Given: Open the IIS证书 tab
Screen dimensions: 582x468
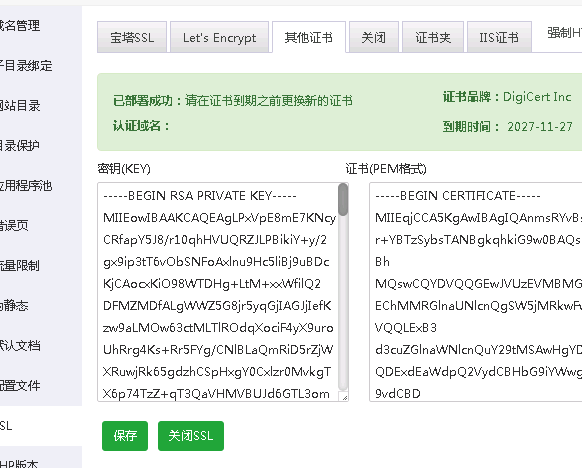Looking at the screenshot, I should tap(499, 37).
